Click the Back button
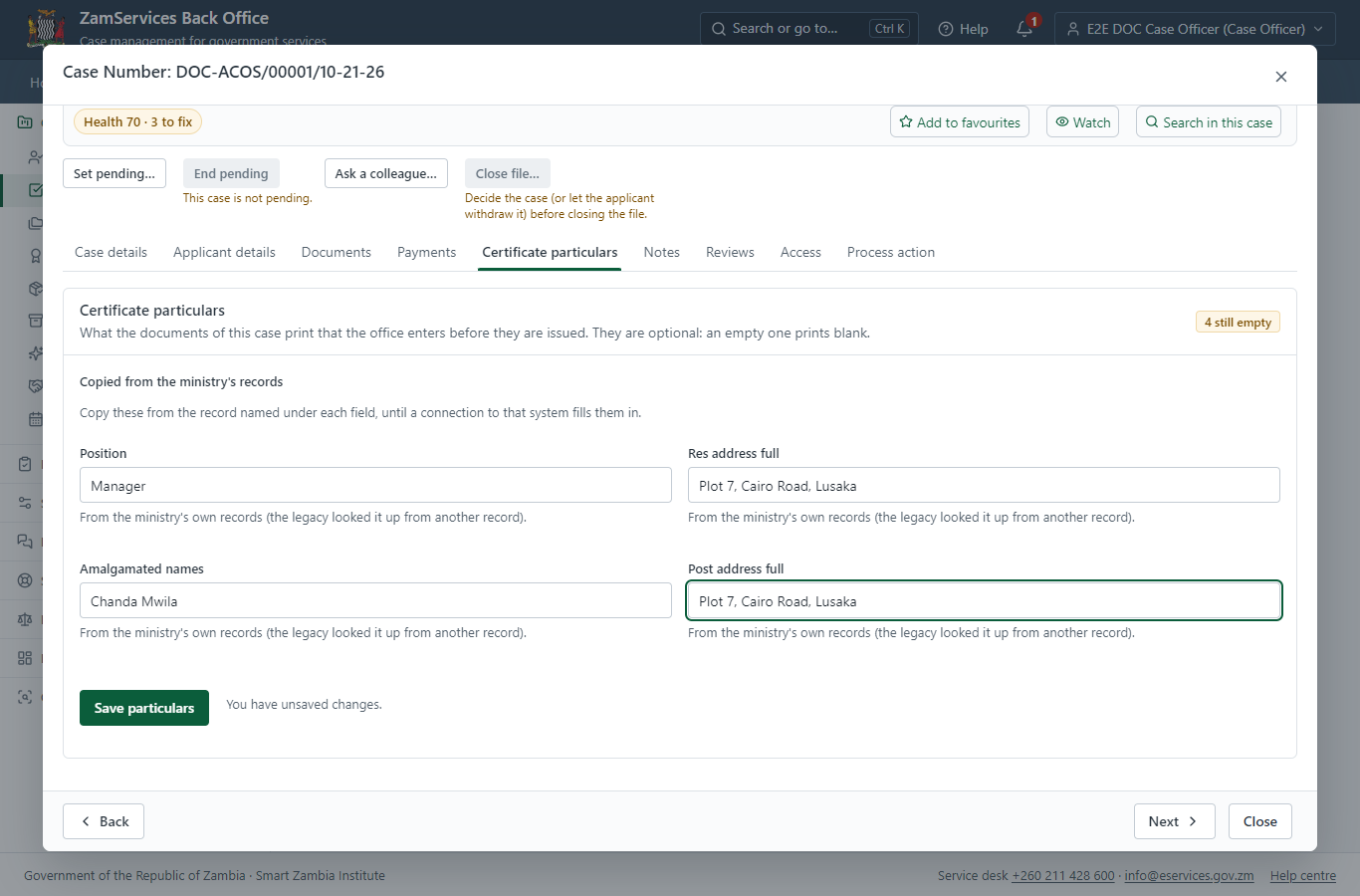1360x896 pixels. tap(104, 821)
